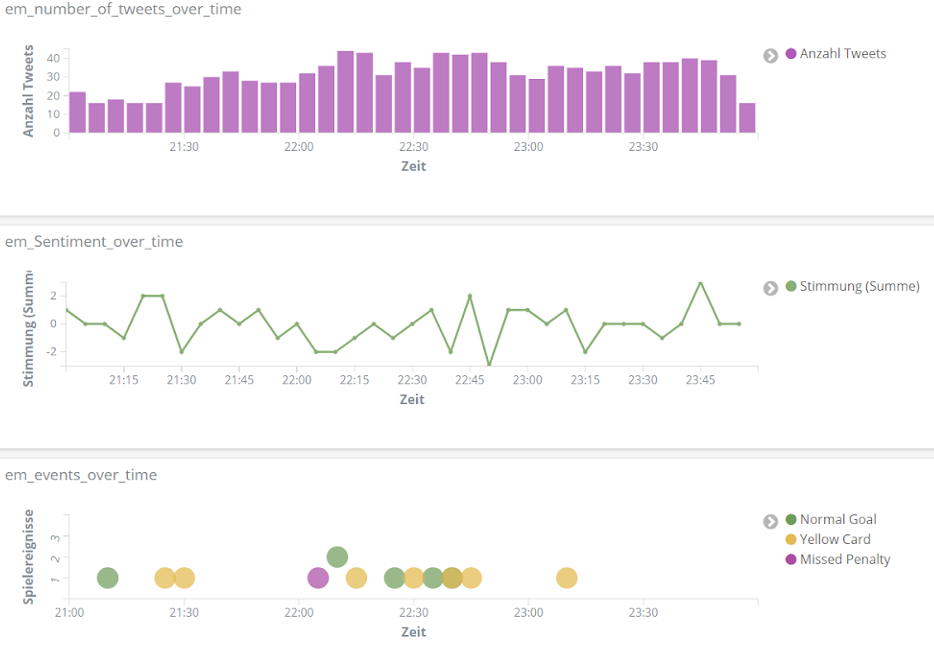The width and height of the screenshot is (934, 662).
Task: Click the first bar in the tweets histogram
Action: tap(77, 113)
